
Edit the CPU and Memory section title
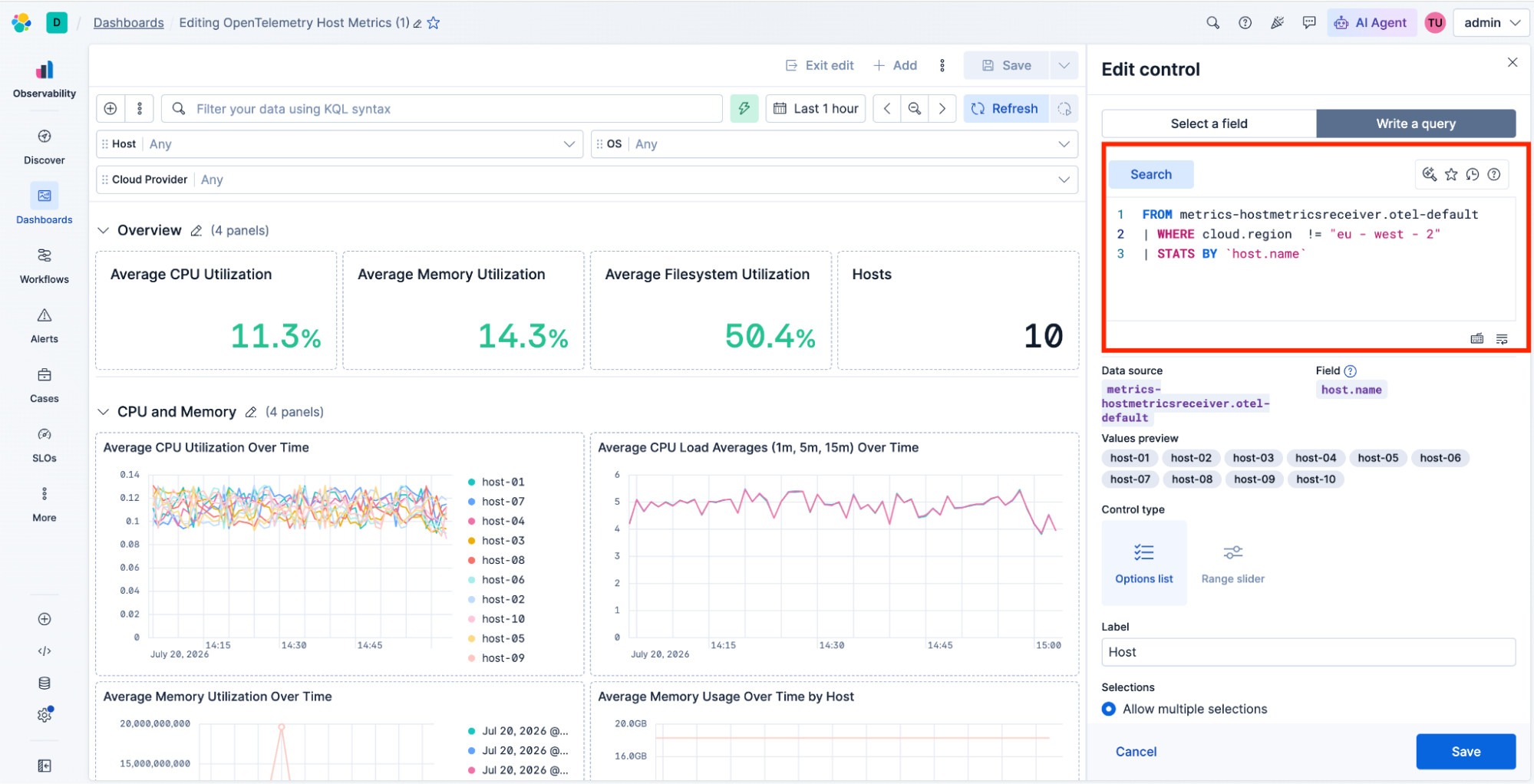(x=251, y=413)
